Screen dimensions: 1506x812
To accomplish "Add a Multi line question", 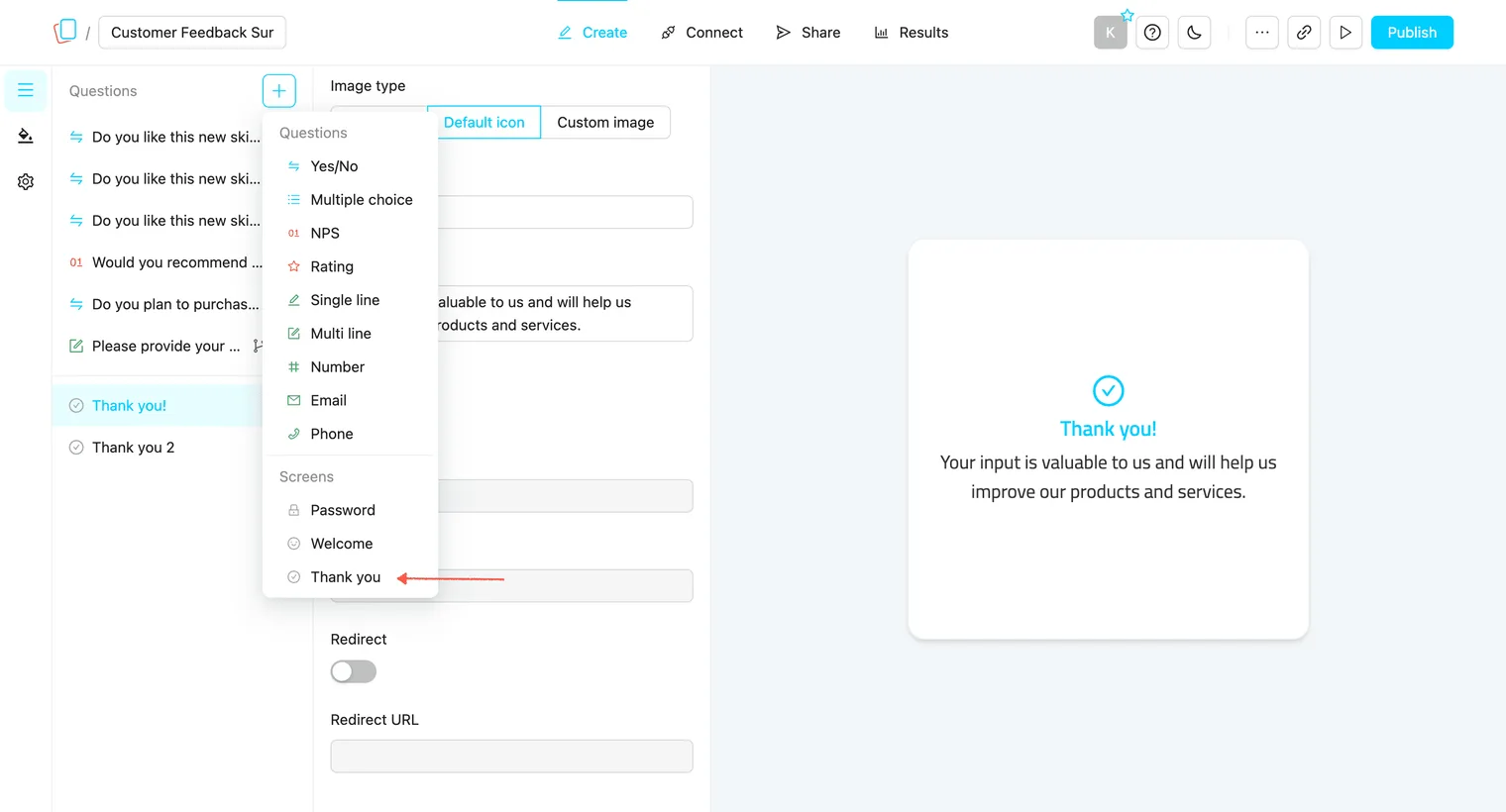I will pyautogui.click(x=351, y=334).
